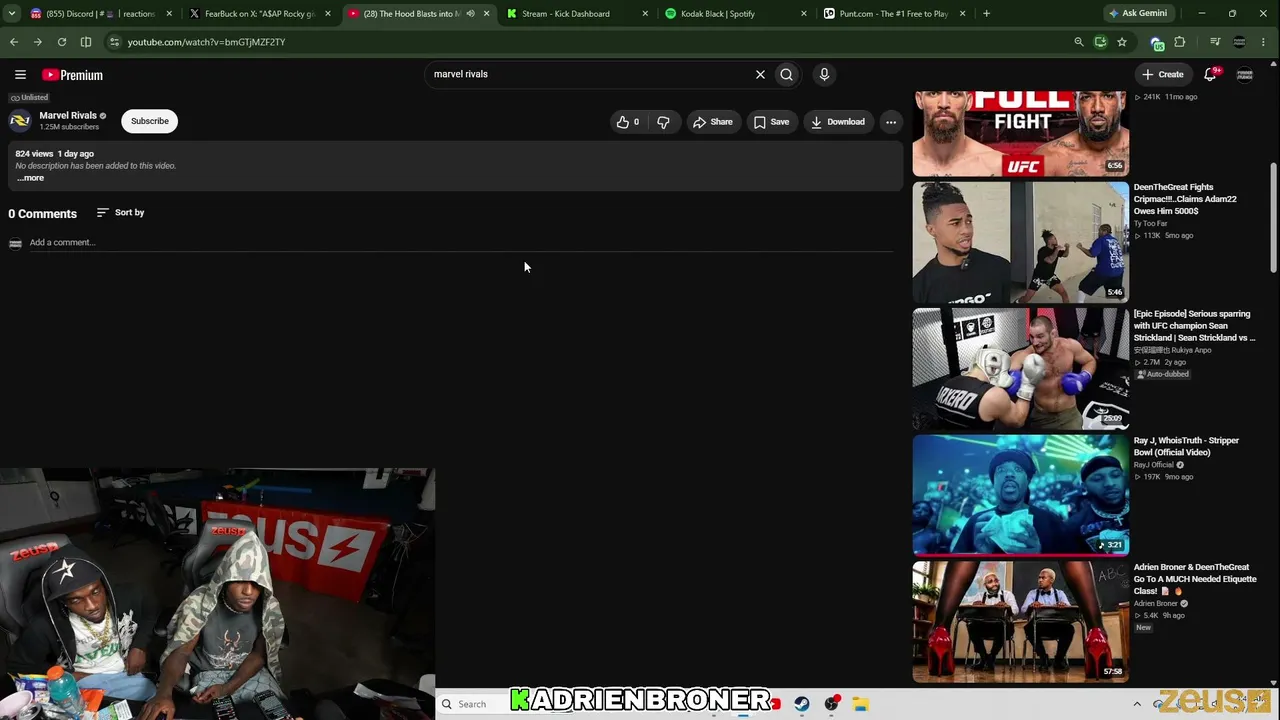
Task: Open the YouTube guide hamburger menu
Action: tap(20, 75)
